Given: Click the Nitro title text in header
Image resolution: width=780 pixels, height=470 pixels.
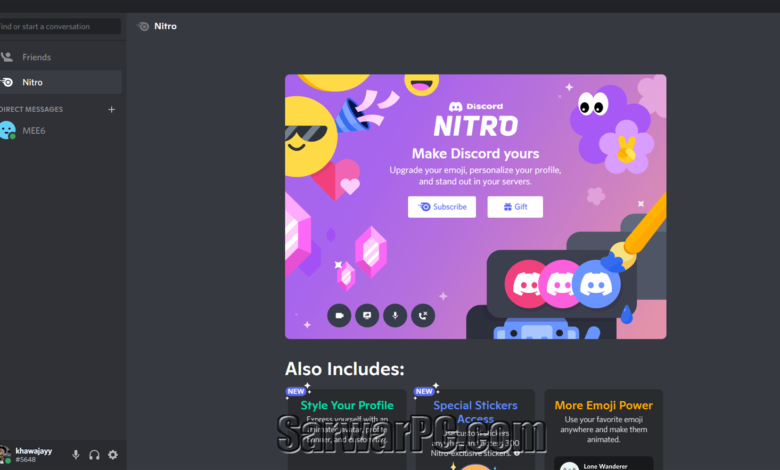Looking at the screenshot, I should click(x=165, y=26).
